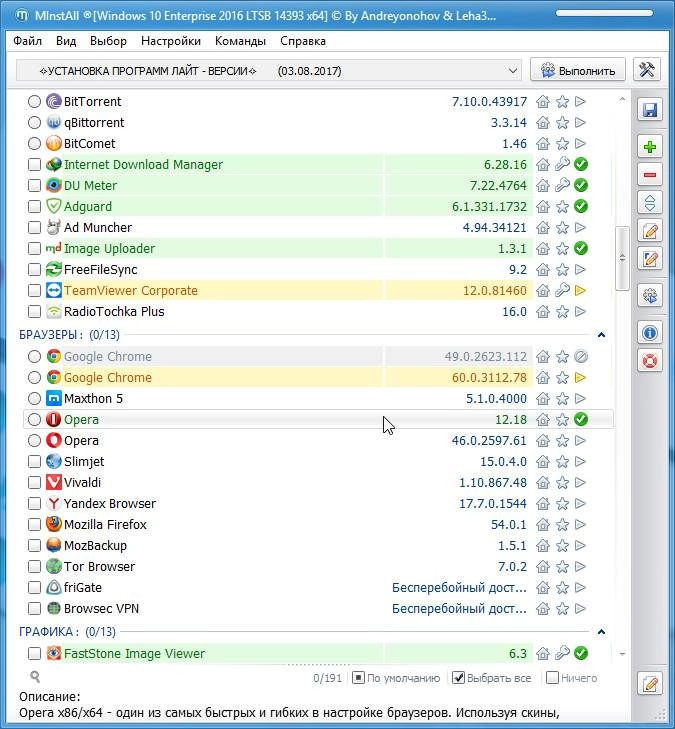
Task: Open the Справка menu
Action: (303, 41)
